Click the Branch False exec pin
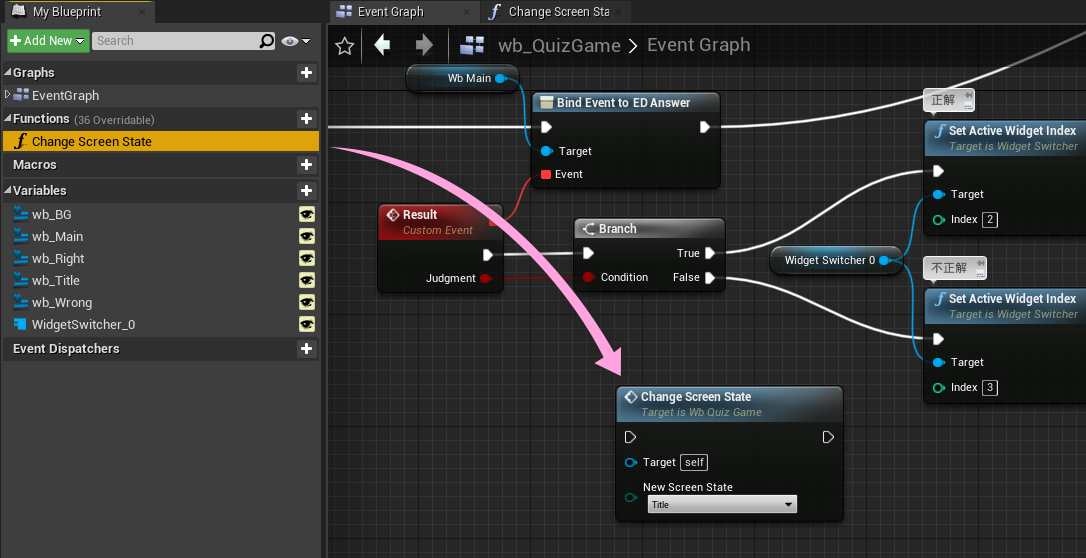Viewport: 1086px width, 558px height. (x=710, y=278)
